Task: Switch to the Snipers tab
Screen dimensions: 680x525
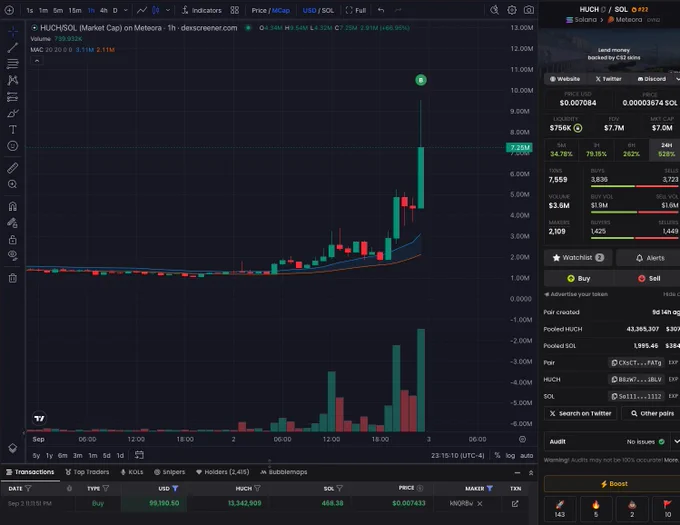Action: tap(170, 472)
